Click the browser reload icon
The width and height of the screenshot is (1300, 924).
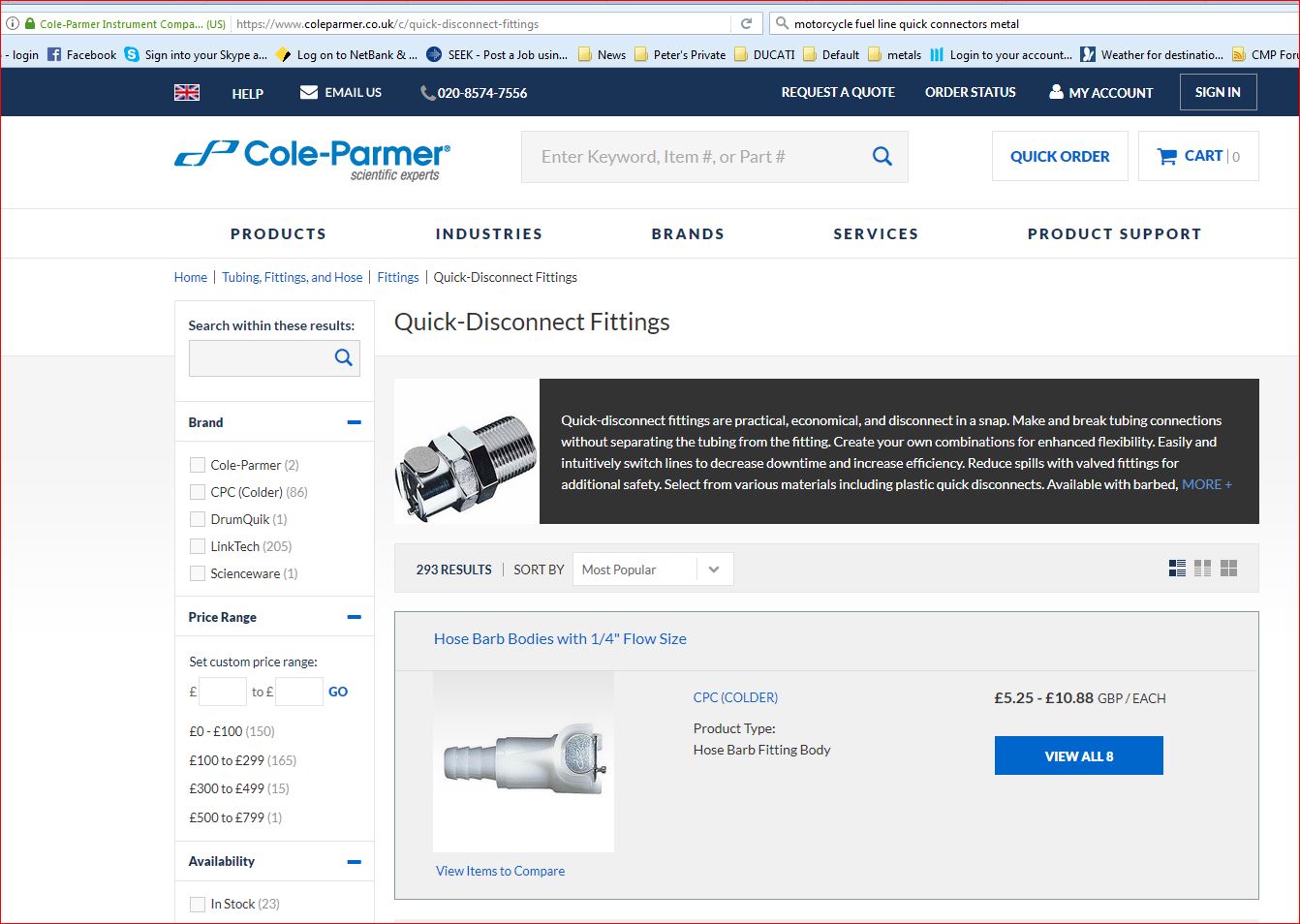pos(746,23)
